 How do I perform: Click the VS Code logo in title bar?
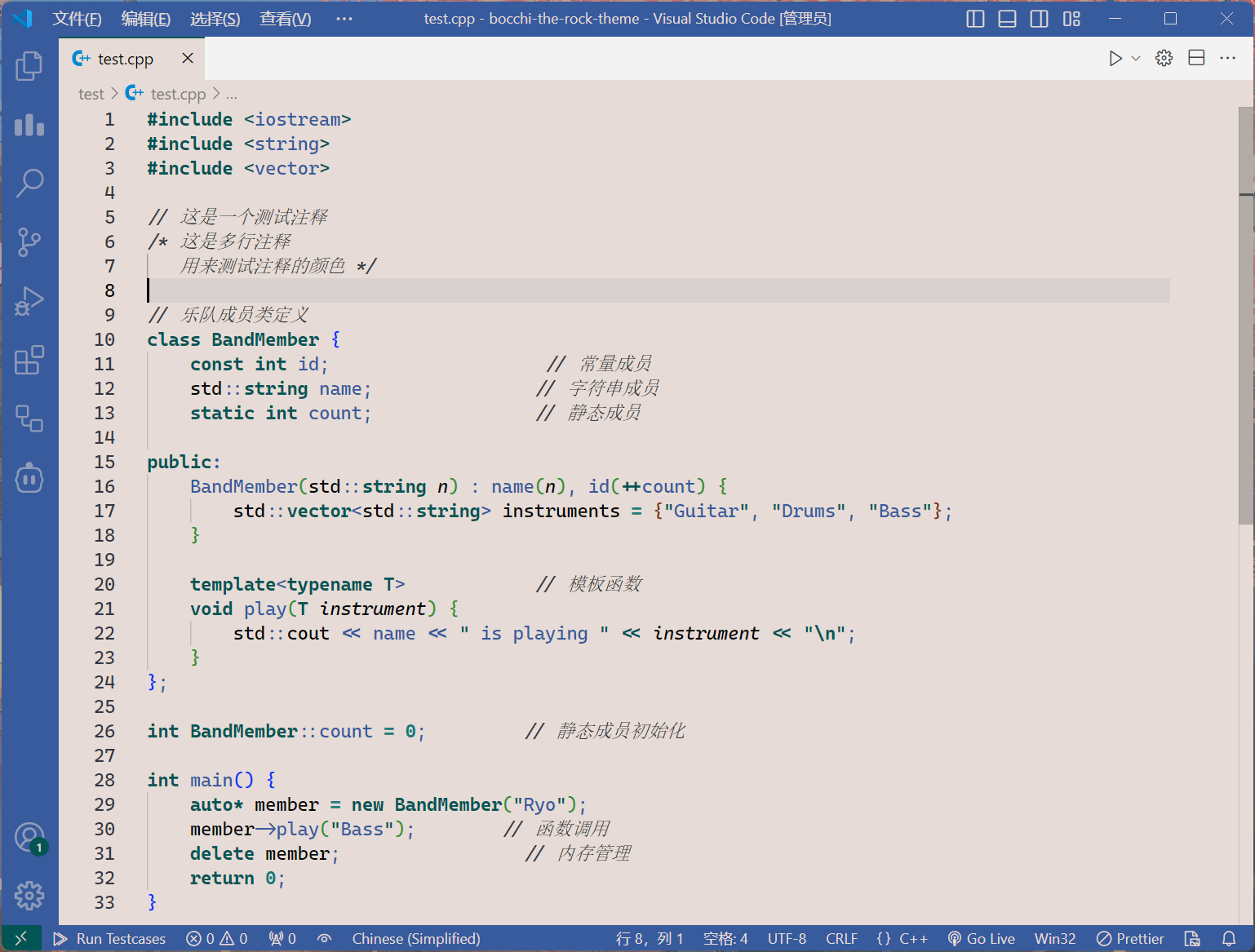click(x=22, y=18)
